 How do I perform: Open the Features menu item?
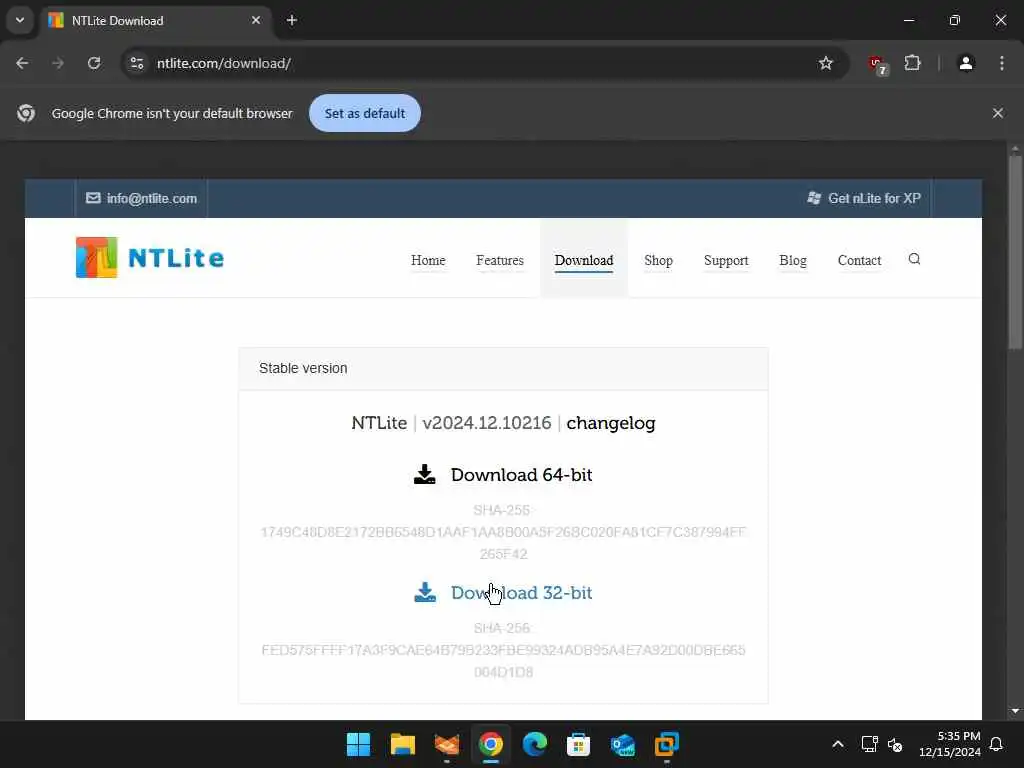tap(500, 260)
